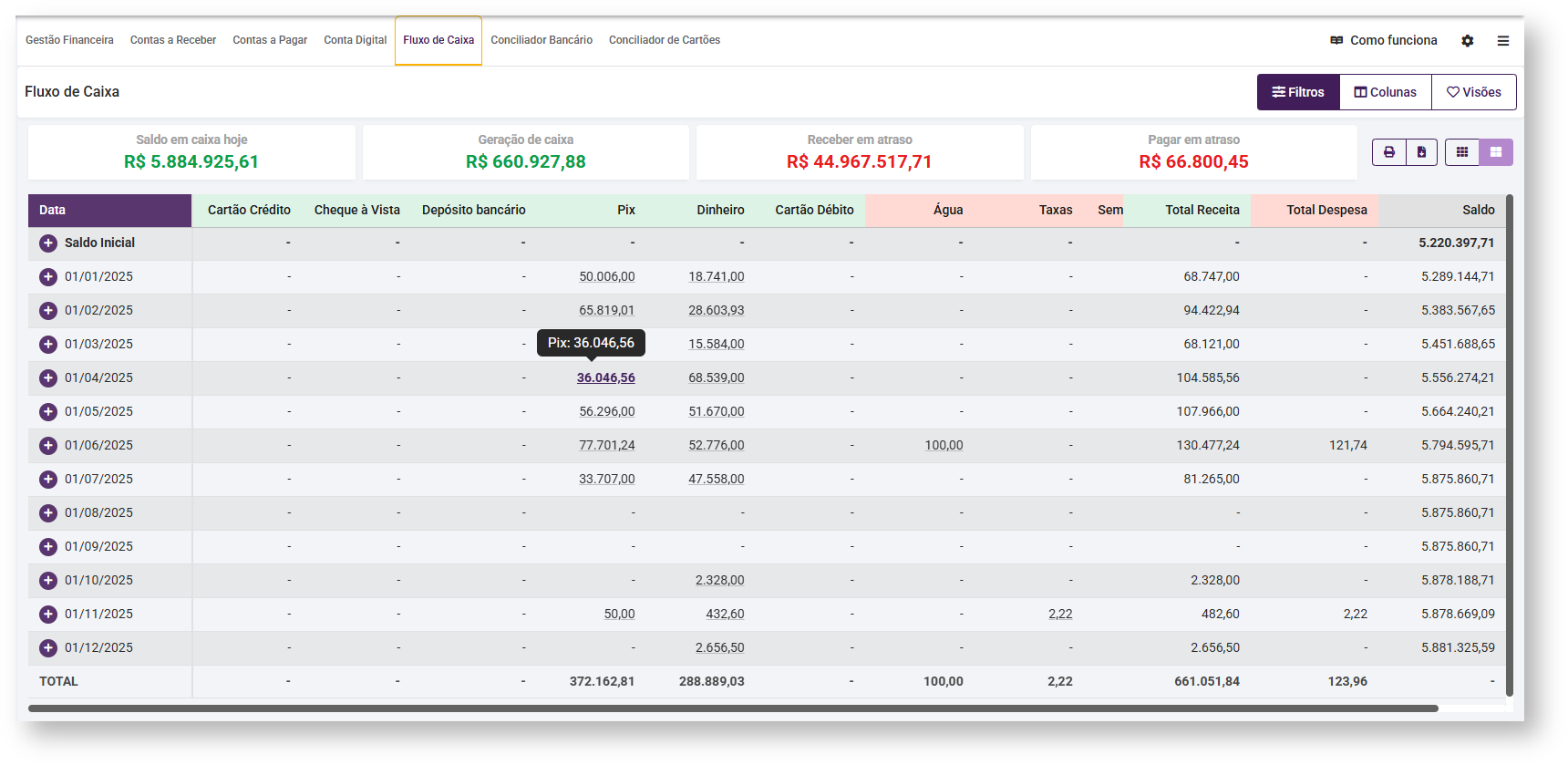
Task: Switch to large grid view
Action: coord(1496,152)
